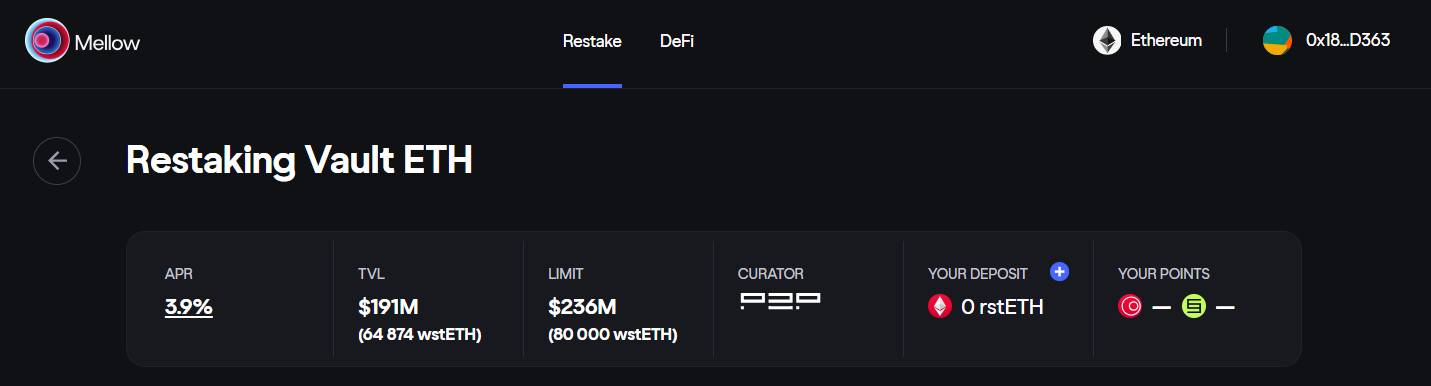Add deposit with the blue plus icon
1431x386 pixels.
point(1060,271)
